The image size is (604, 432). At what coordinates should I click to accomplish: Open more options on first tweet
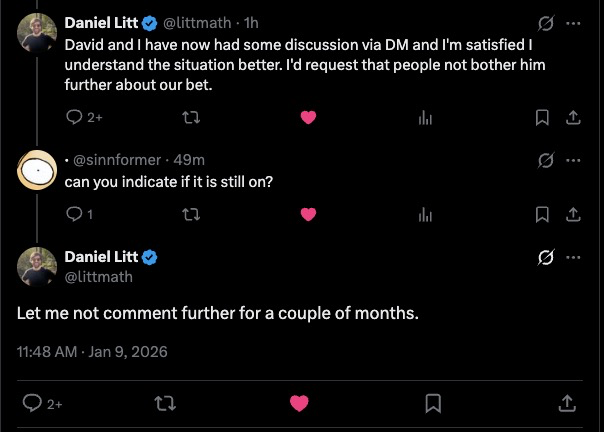[573, 21]
